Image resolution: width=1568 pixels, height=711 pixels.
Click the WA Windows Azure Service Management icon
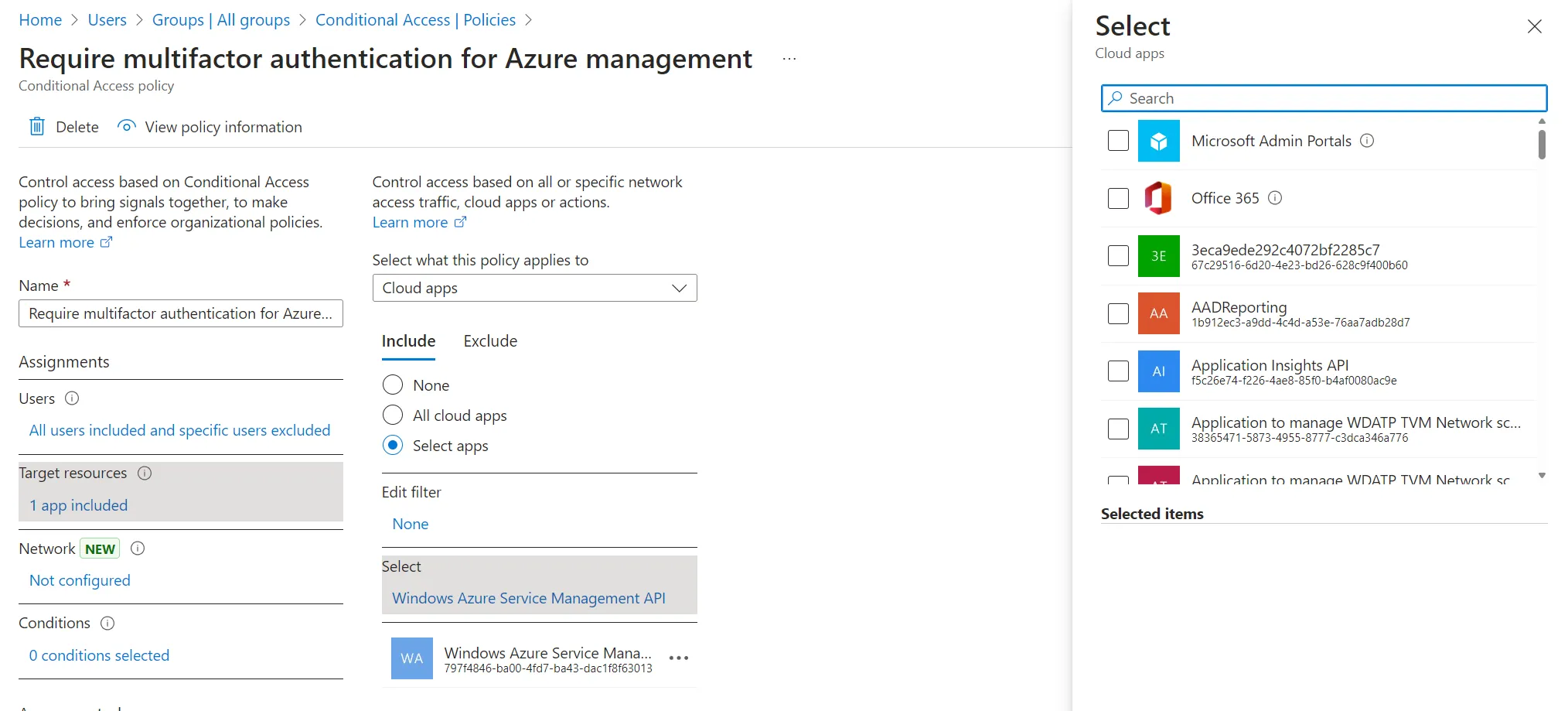tap(412, 658)
